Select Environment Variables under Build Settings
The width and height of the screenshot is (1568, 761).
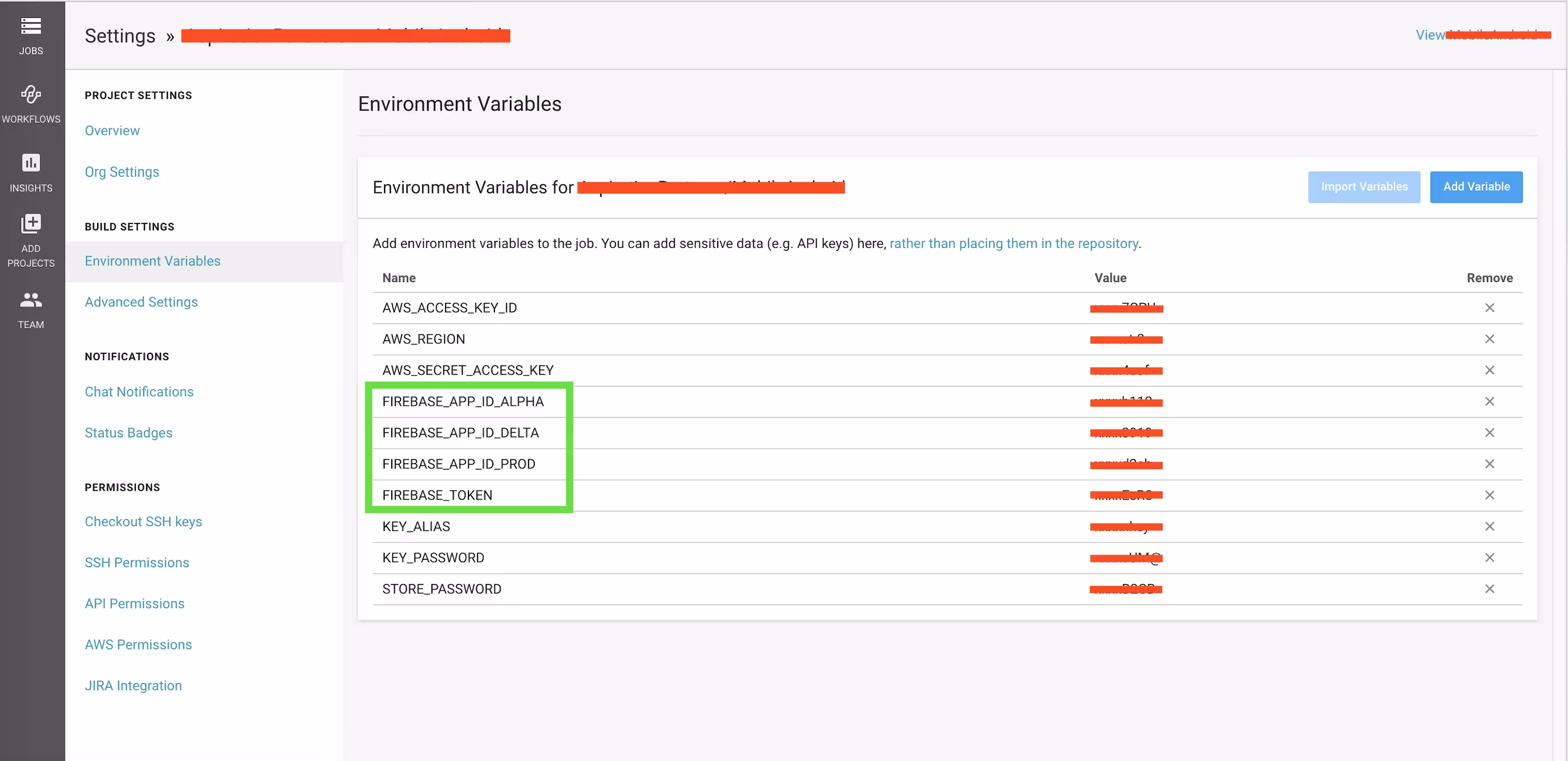coord(152,260)
